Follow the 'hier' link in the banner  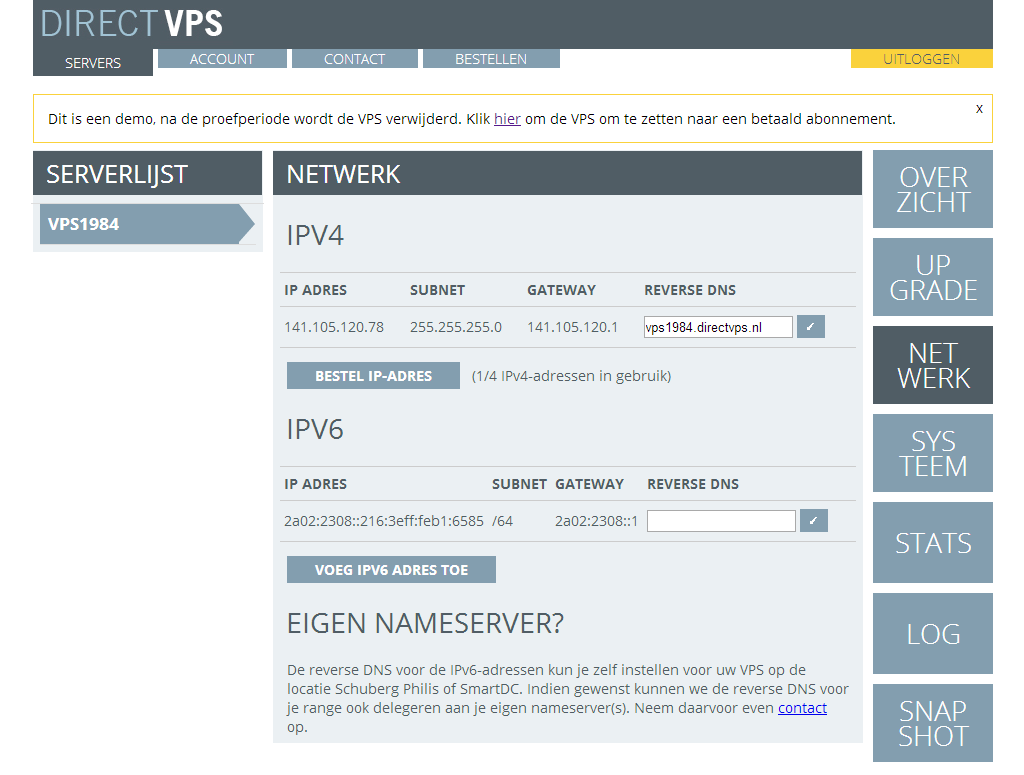(507, 119)
